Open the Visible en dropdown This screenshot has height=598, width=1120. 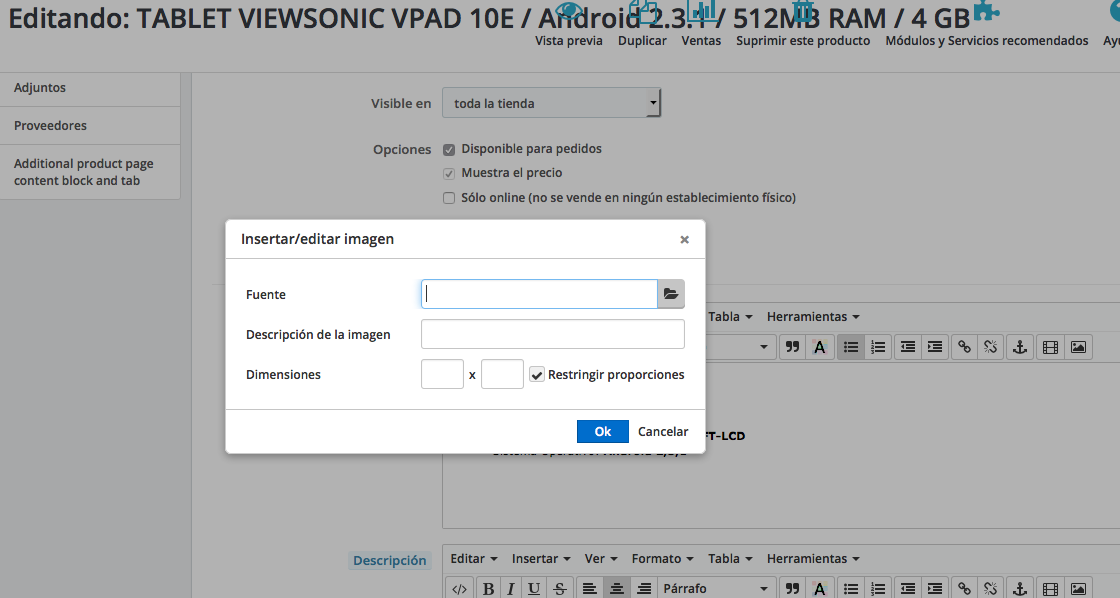pos(551,103)
